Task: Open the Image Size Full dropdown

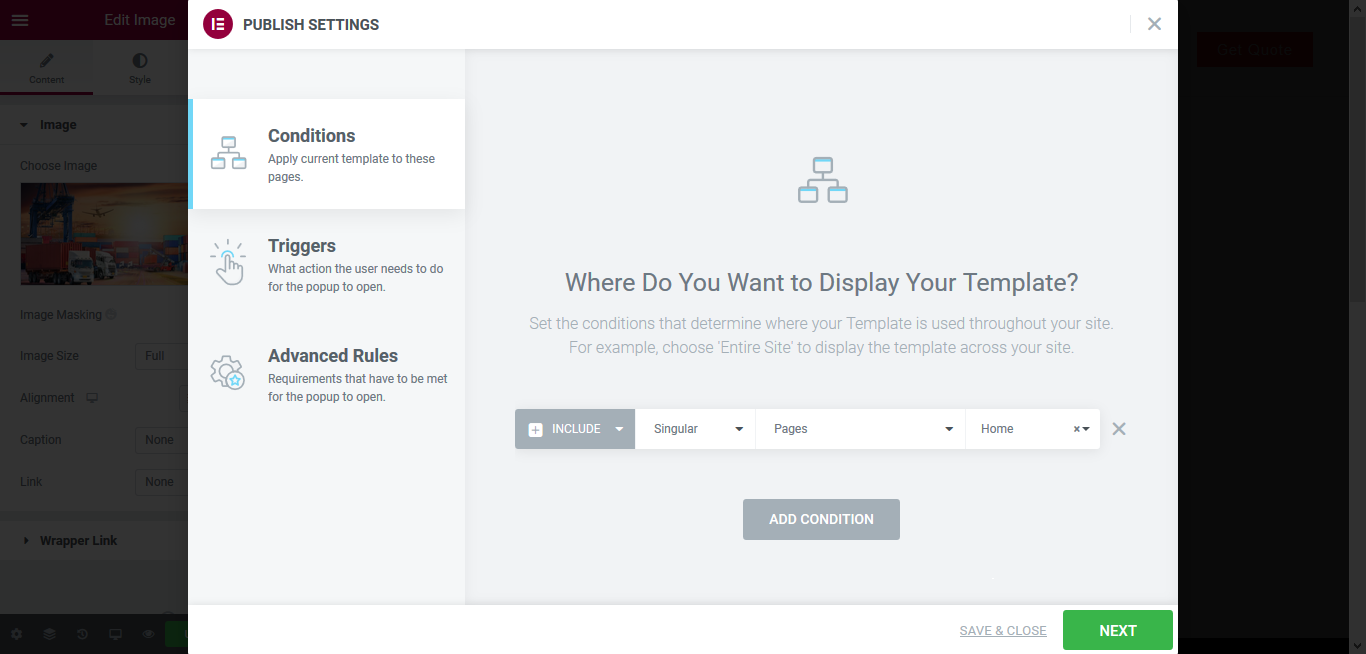Action: point(161,356)
